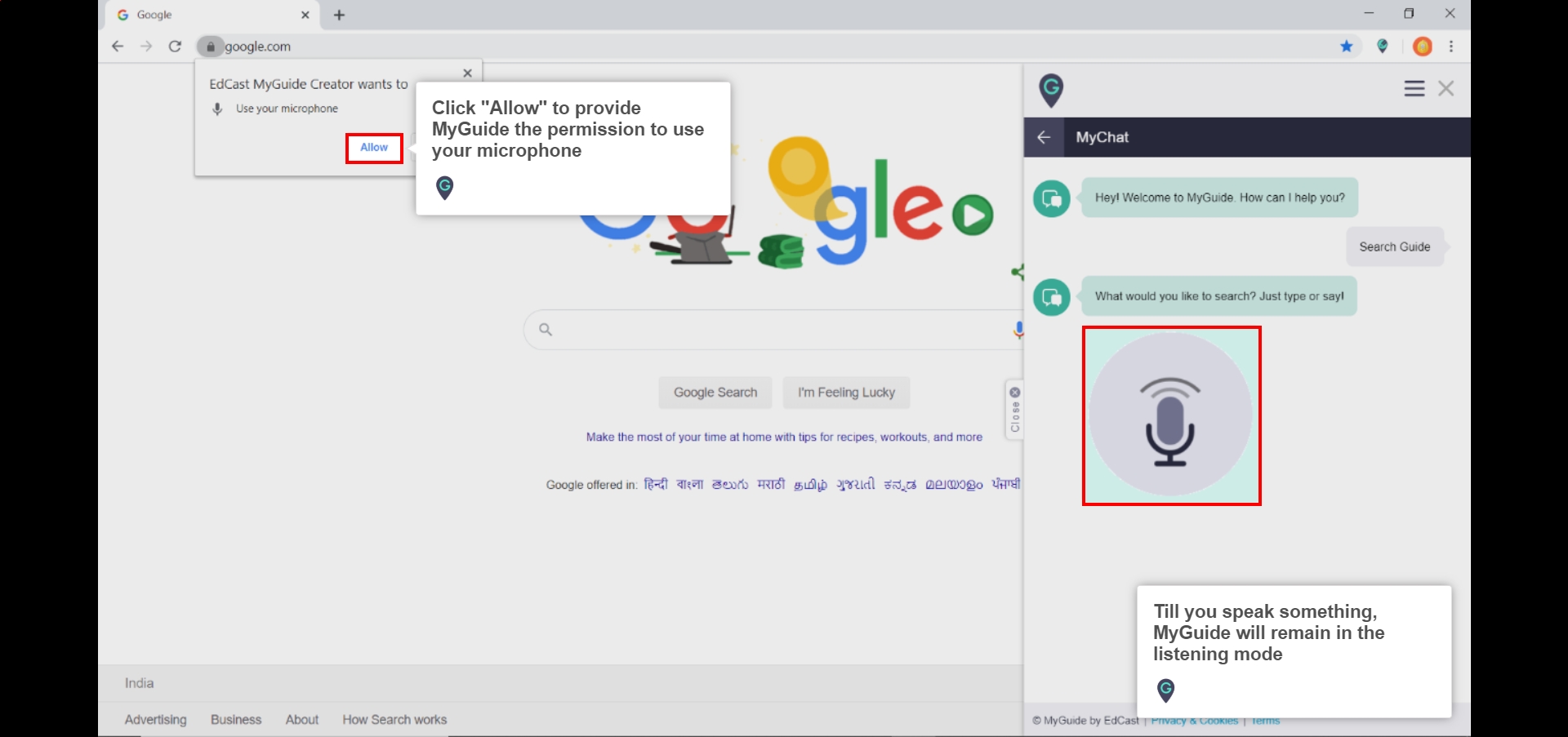This screenshot has width=1568, height=737.
Task: Click the doodle share icon
Action: (1018, 273)
